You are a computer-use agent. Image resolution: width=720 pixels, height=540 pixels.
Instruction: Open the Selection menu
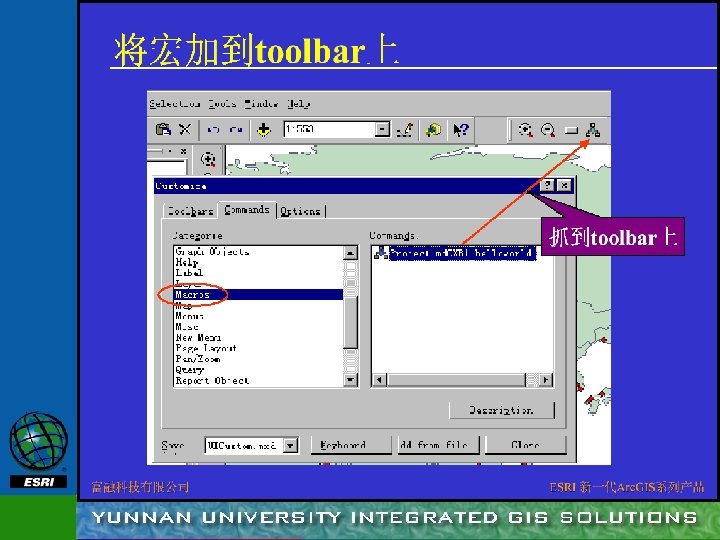[x=175, y=104]
